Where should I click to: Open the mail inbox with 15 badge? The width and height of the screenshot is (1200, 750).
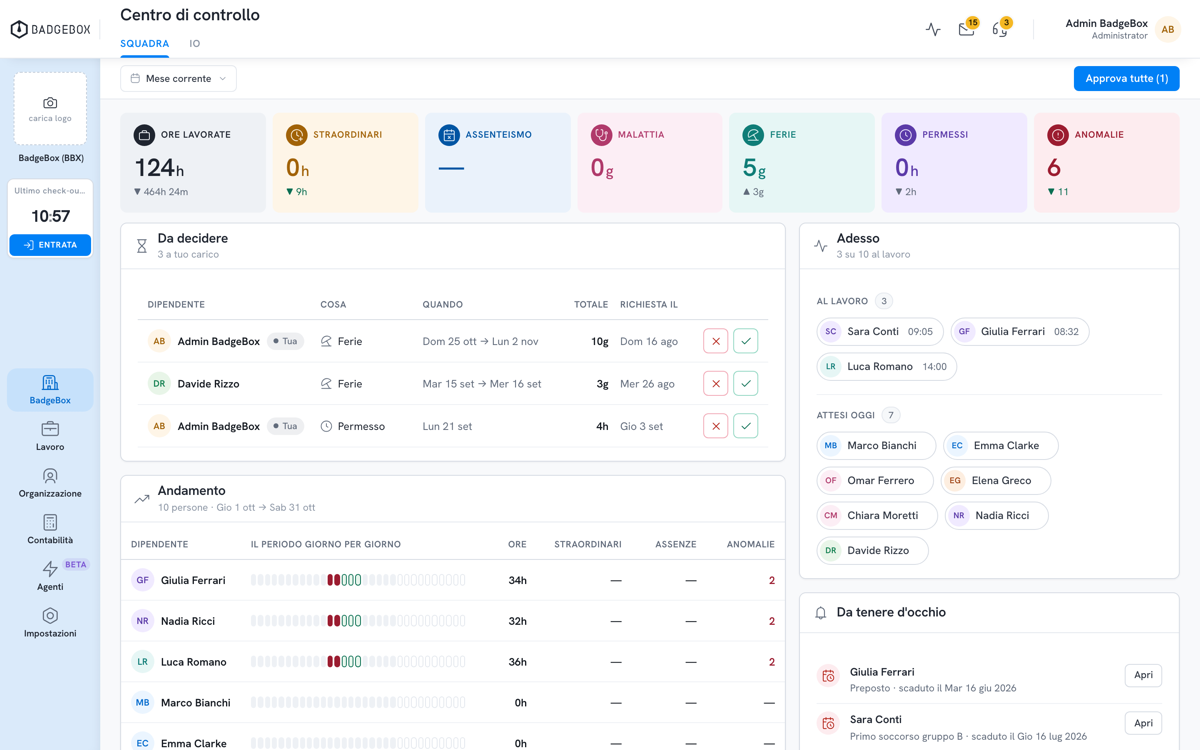(x=966, y=29)
